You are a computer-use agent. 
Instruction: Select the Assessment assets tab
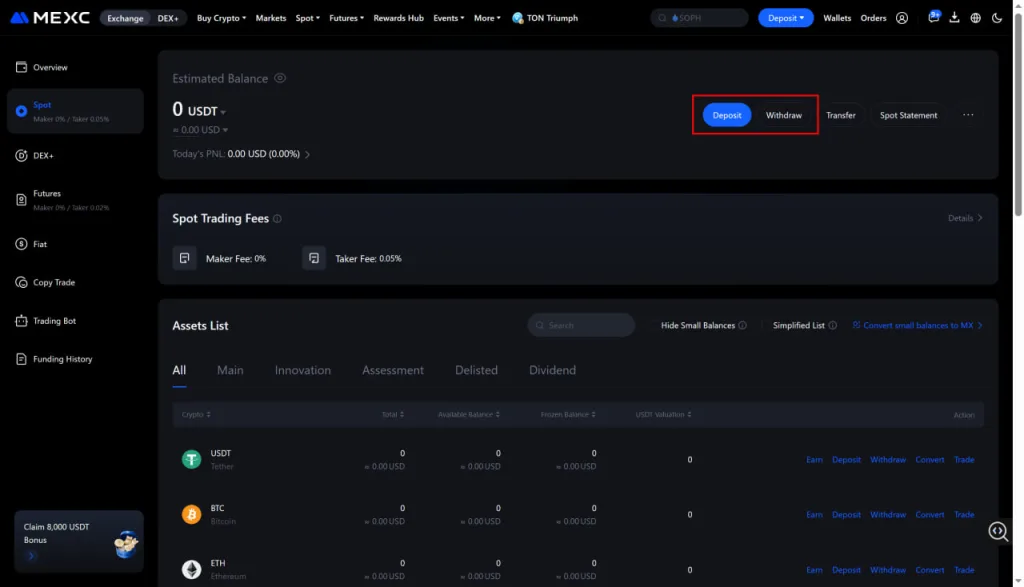pos(392,370)
